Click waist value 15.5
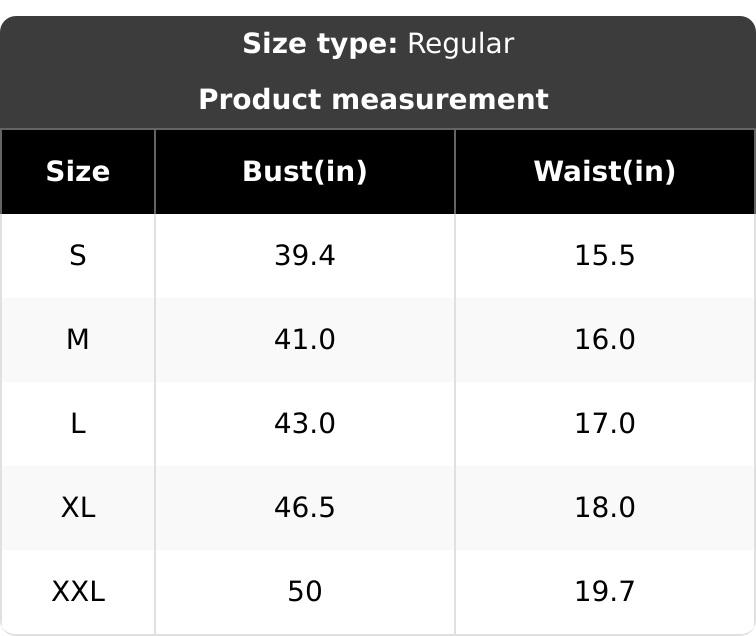Image resolution: width=756 pixels, height=636 pixels. [x=604, y=256]
